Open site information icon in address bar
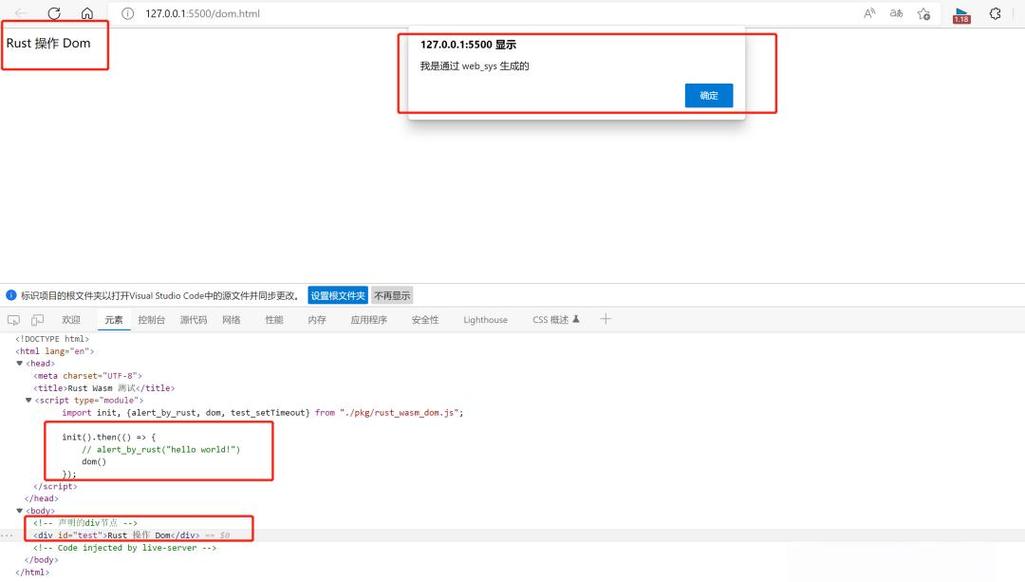 click(127, 13)
